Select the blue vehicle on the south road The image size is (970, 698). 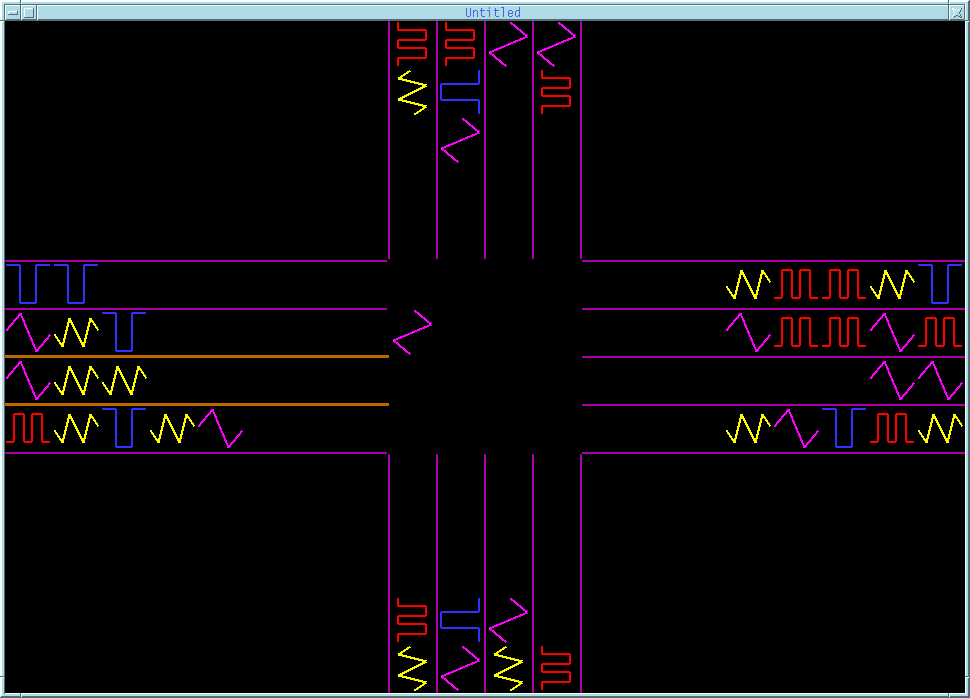tap(460, 619)
